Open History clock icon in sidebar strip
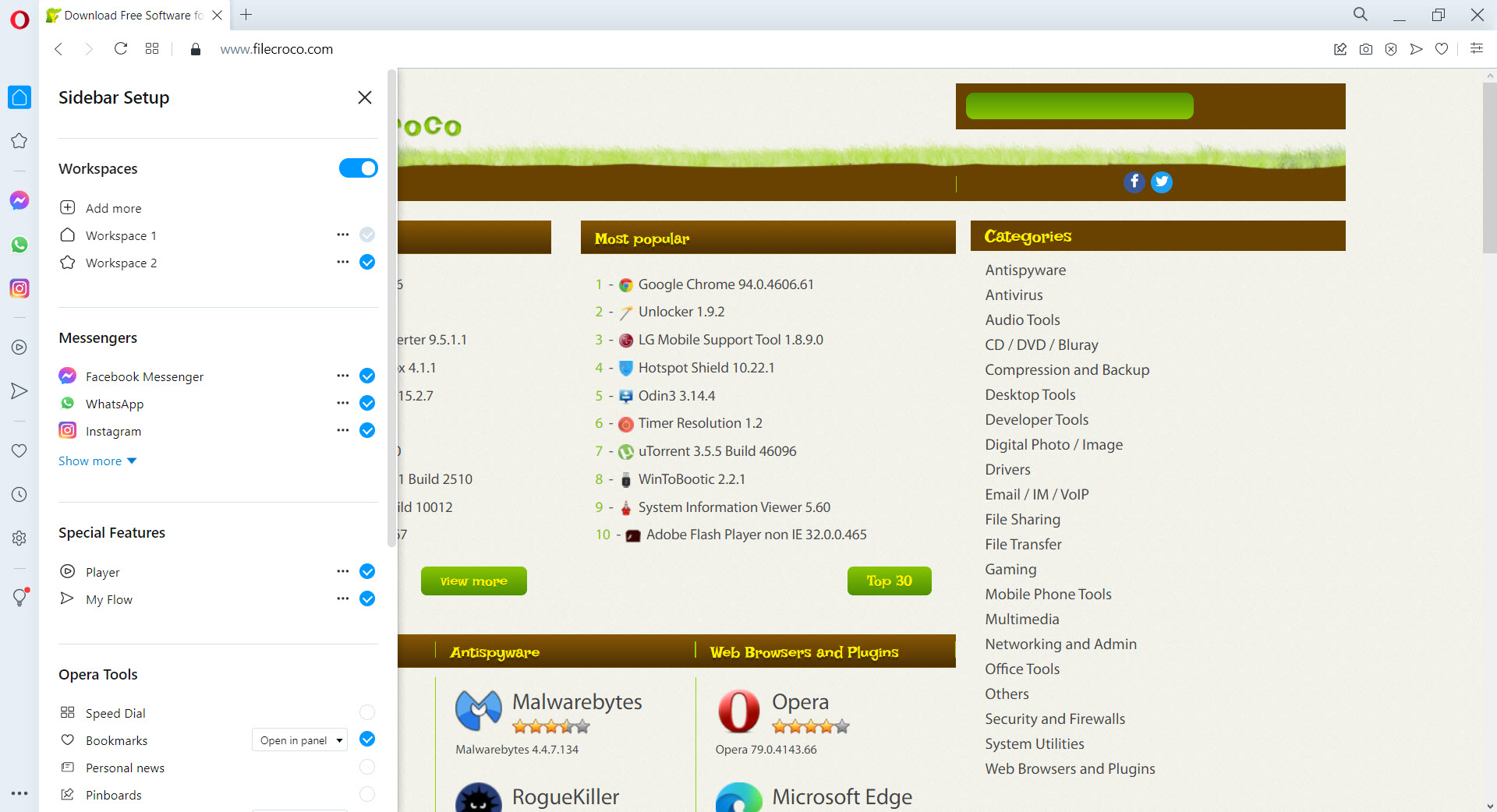The height and width of the screenshot is (812, 1497). coord(19,494)
